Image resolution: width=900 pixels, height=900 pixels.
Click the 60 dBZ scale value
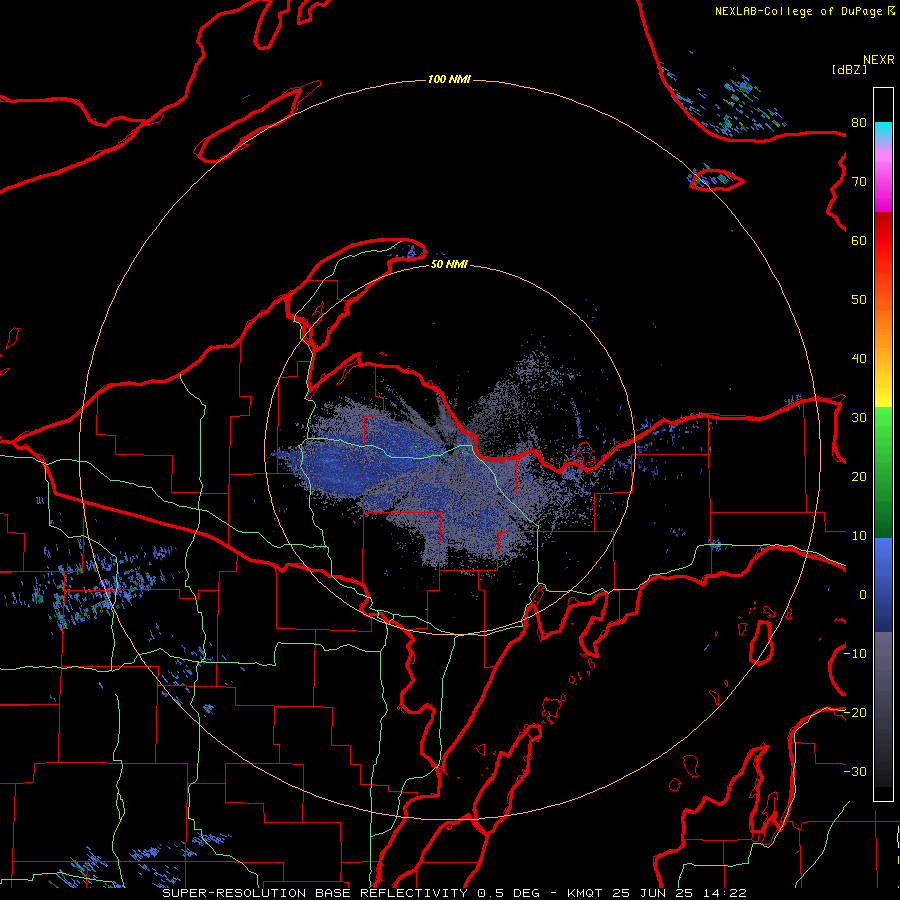[x=859, y=241]
